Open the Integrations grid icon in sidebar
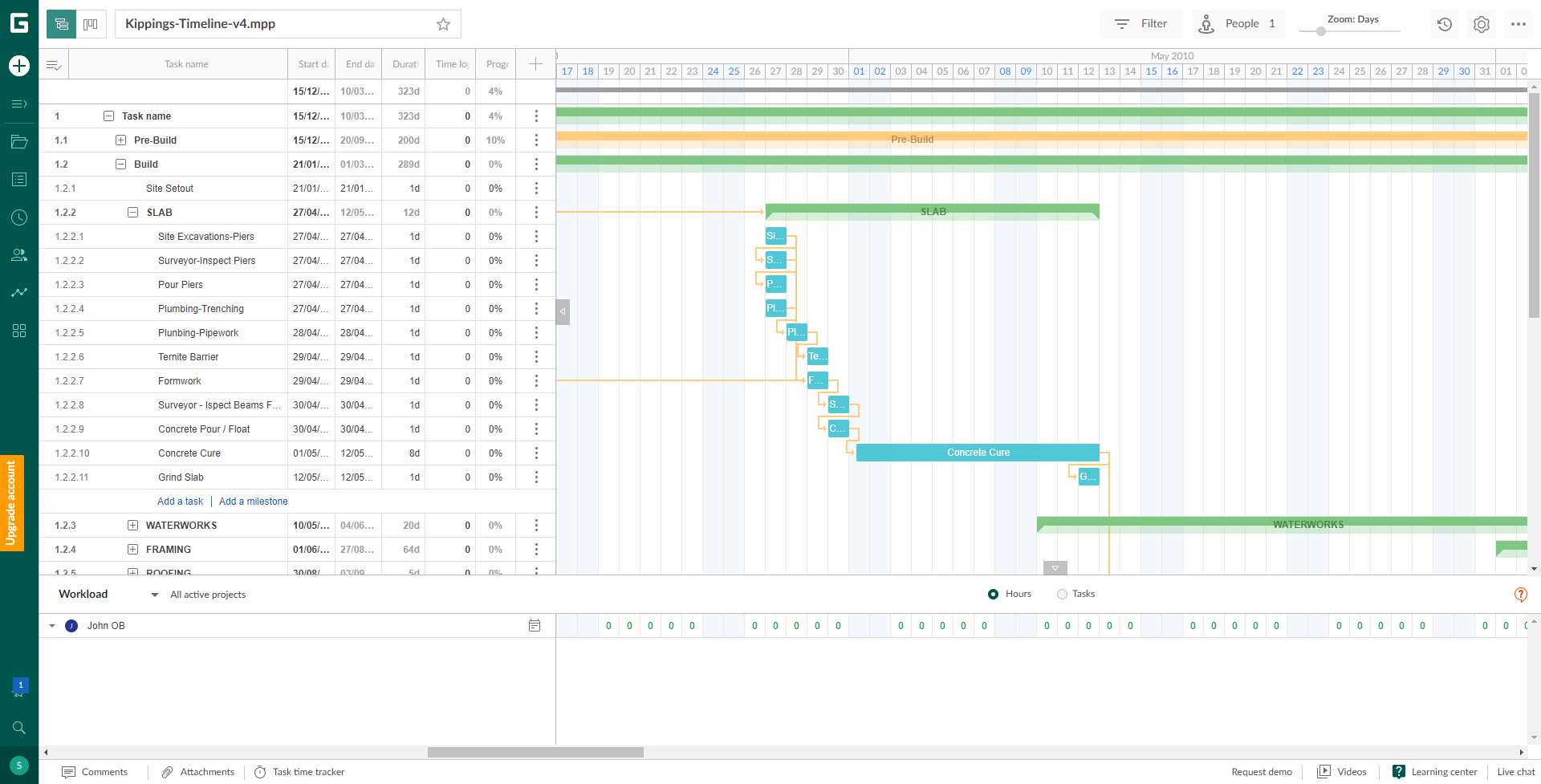 click(18, 330)
